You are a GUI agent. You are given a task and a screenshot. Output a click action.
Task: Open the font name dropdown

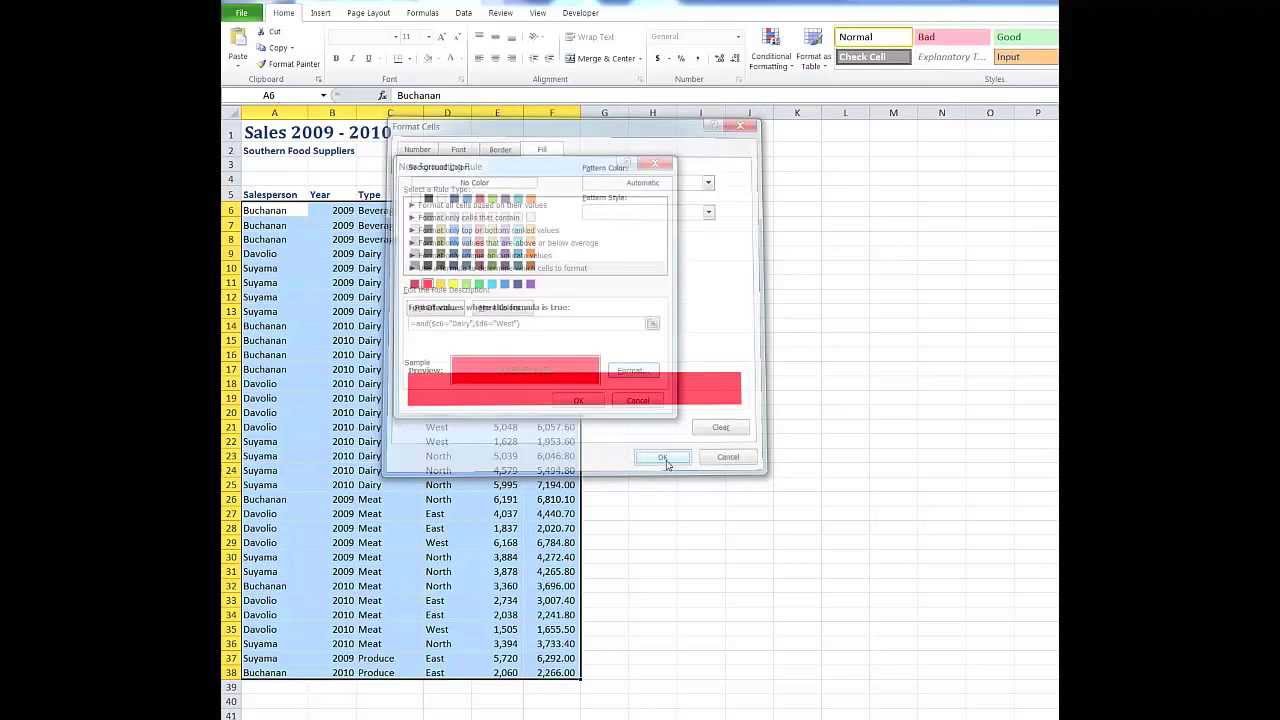coord(397,37)
